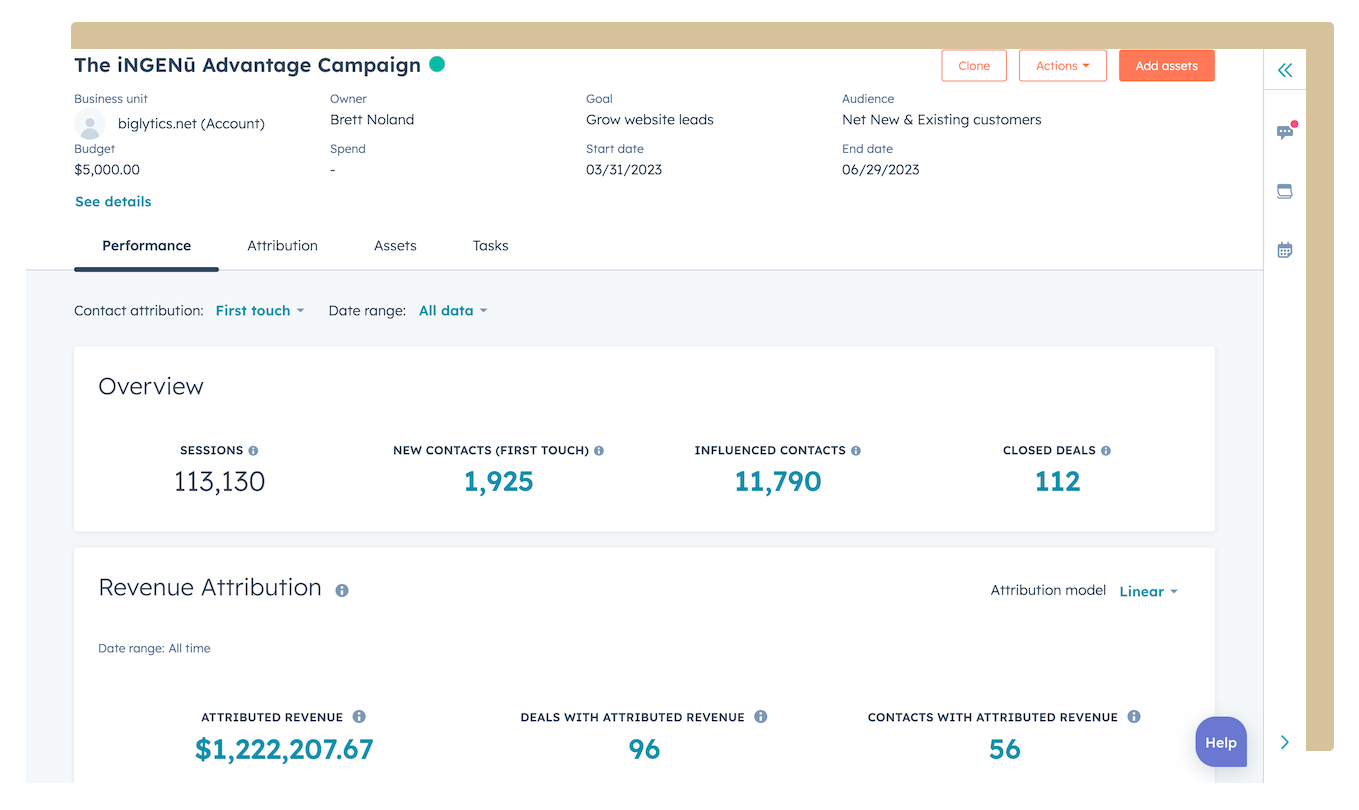Collapse the right sidebar with double chevron

pos(1285,70)
